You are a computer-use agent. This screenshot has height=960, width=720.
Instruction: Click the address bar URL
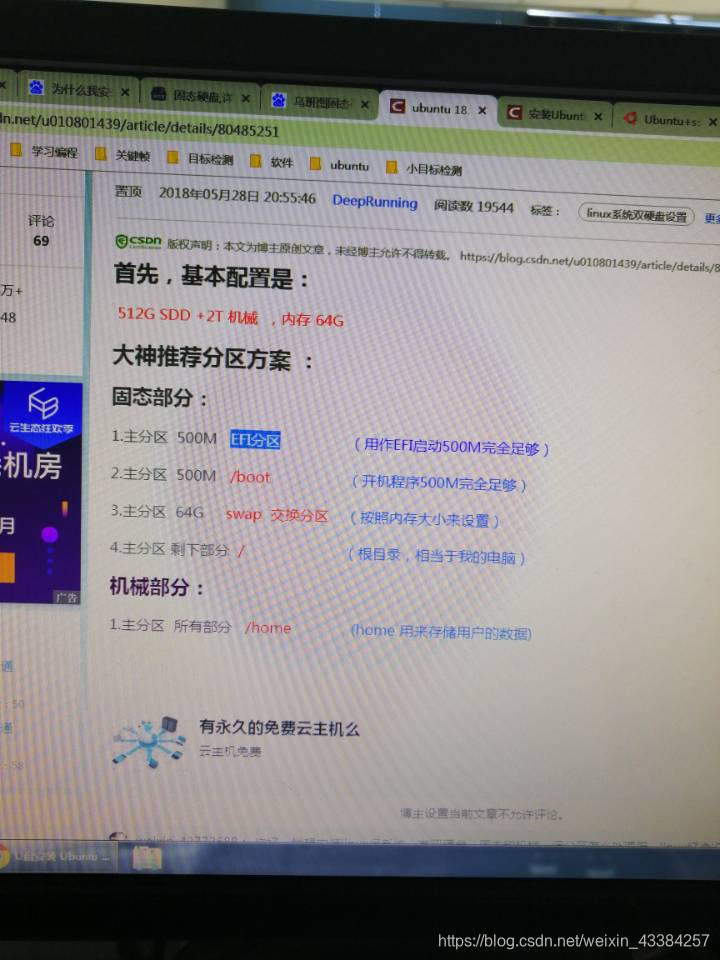(x=140, y=124)
